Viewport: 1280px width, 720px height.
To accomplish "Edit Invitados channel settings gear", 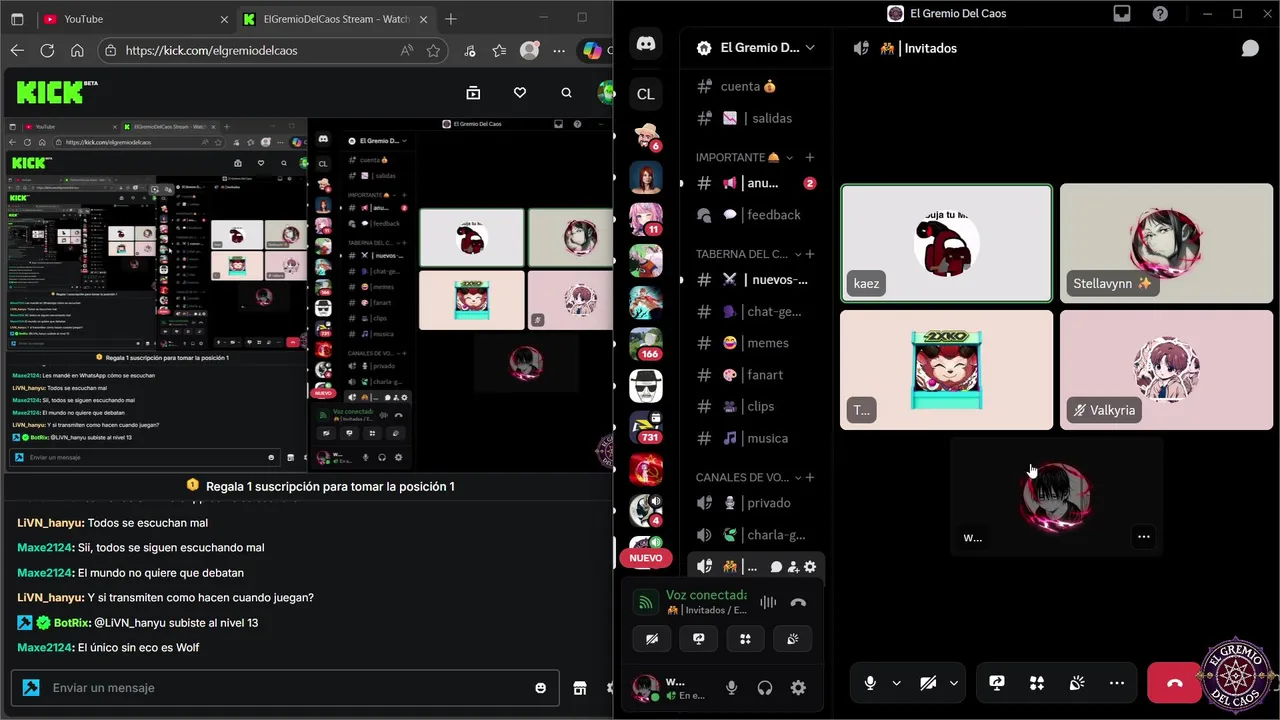I will pos(810,567).
